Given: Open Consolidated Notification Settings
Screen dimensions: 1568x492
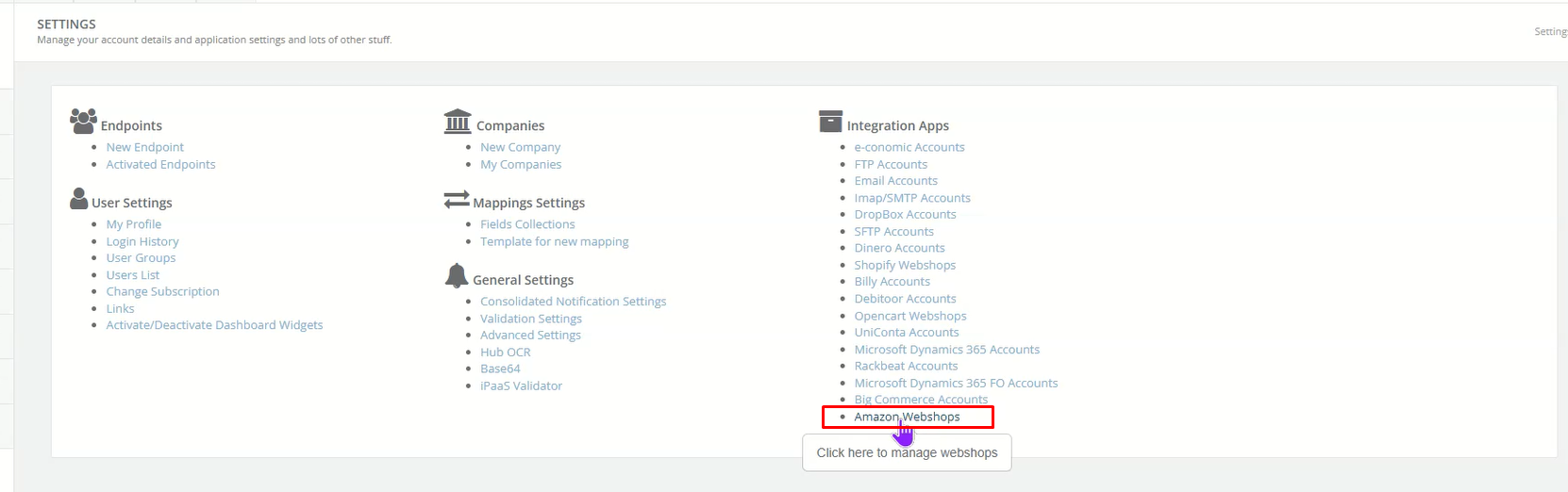Looking at the screenshot, I should click(573, 302).
